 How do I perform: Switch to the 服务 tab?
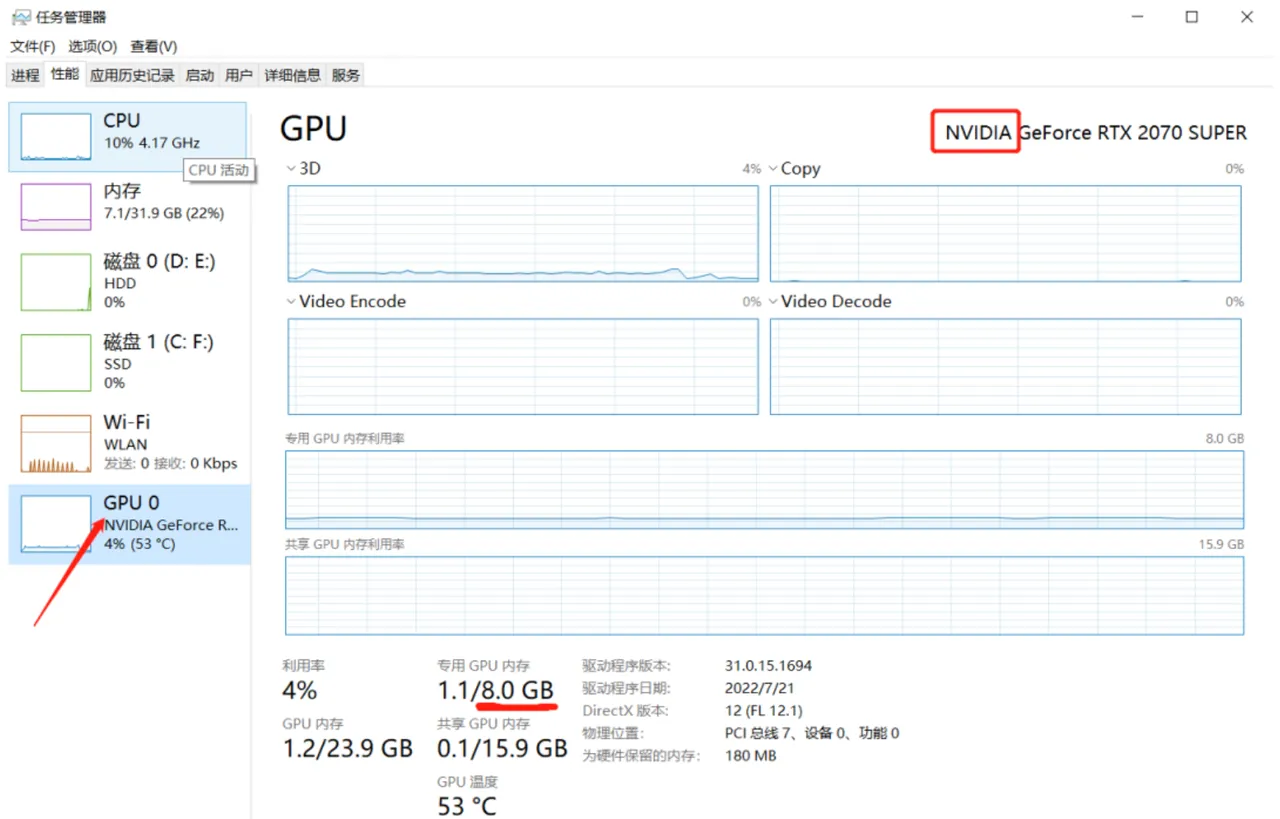tap(346, 75)
